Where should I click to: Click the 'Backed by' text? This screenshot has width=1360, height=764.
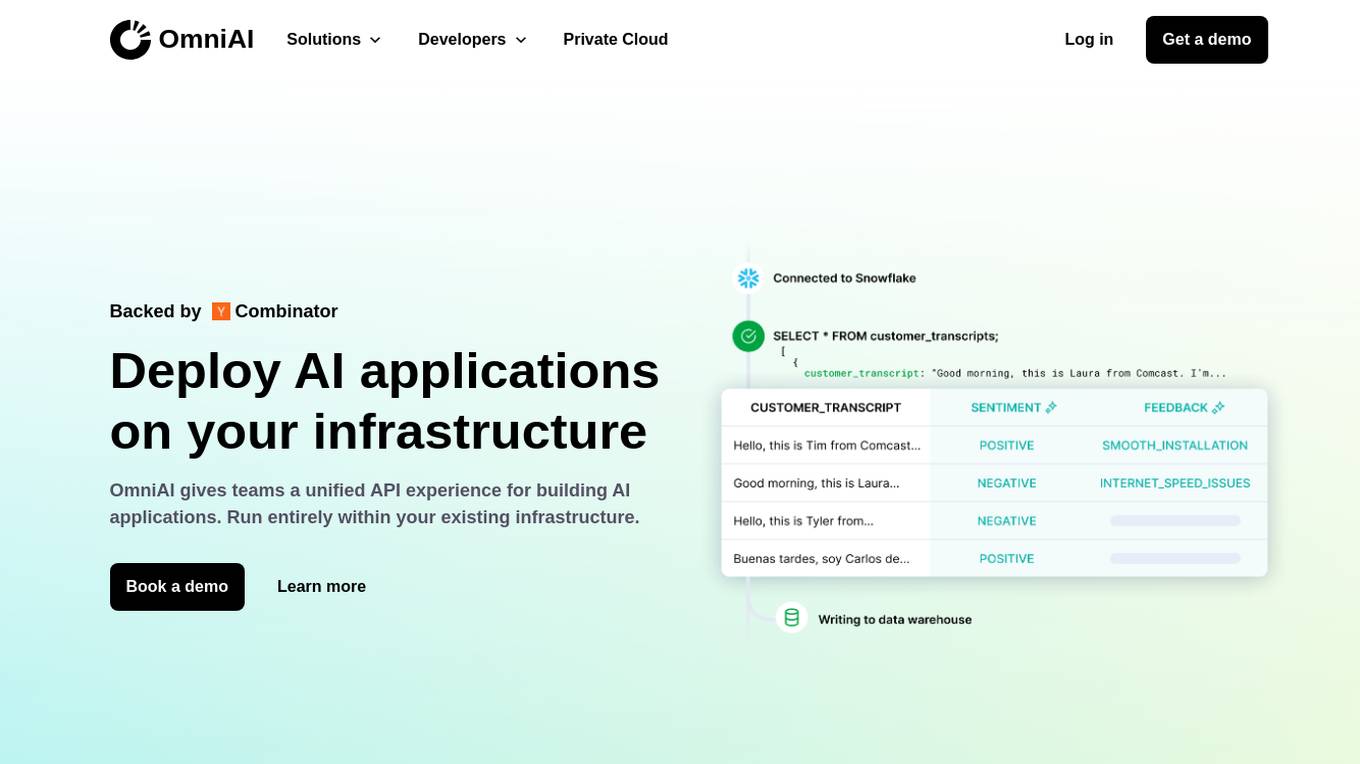[155, 311]
